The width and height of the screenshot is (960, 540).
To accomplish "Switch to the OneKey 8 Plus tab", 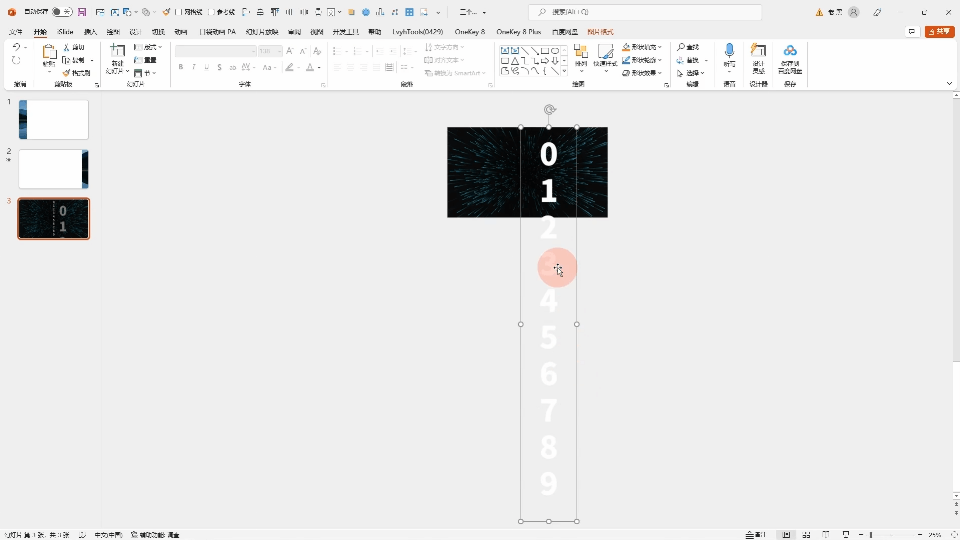I will click(518, 32).
